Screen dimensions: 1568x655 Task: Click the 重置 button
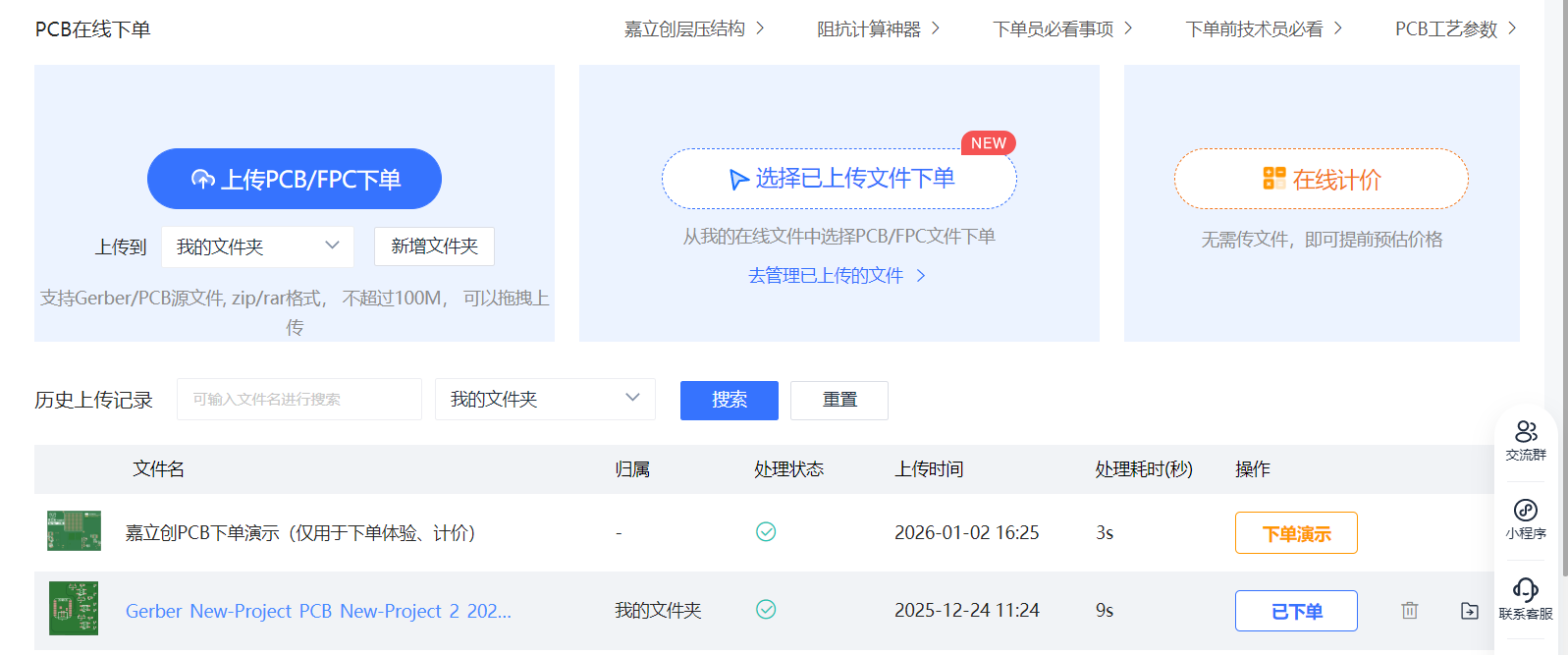(839, 400)
